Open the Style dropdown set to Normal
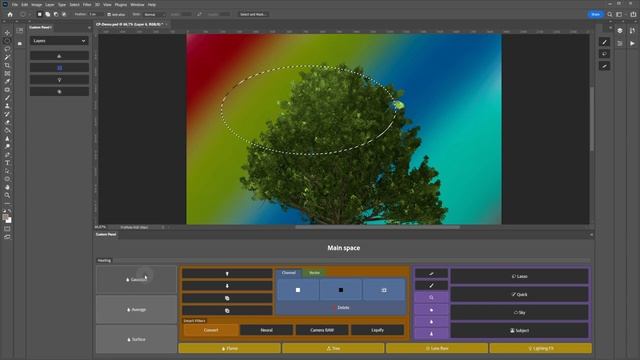This screenshot has width=640, height=360. click(154, 14)
